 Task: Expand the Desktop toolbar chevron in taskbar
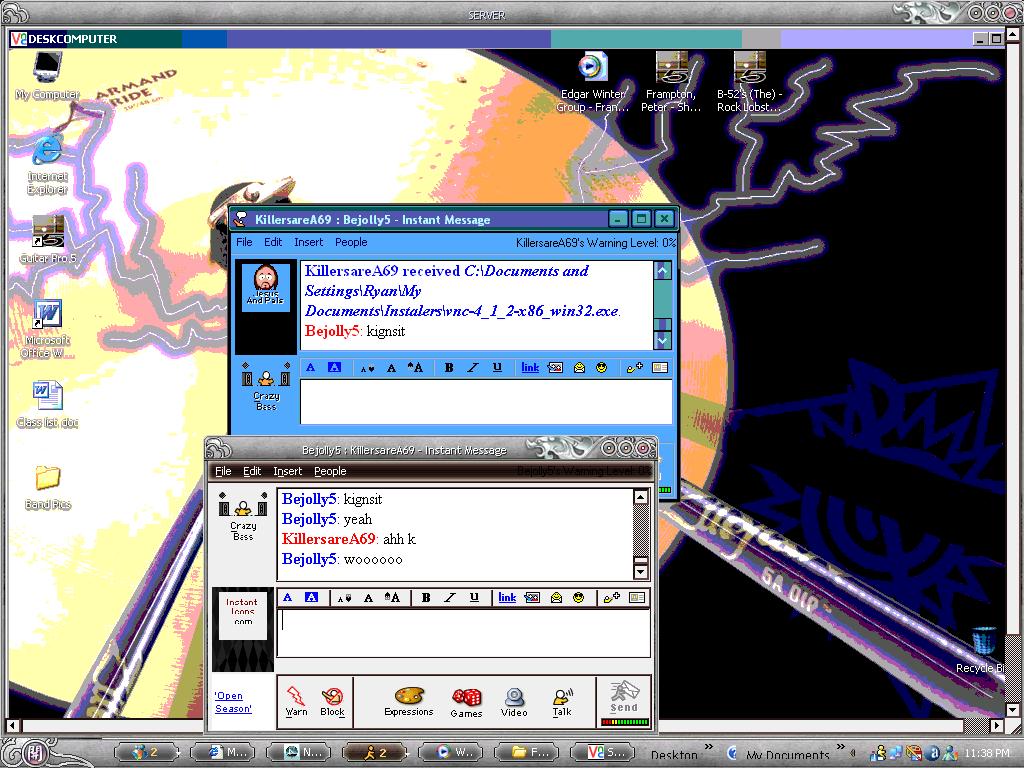coord(709,746)
